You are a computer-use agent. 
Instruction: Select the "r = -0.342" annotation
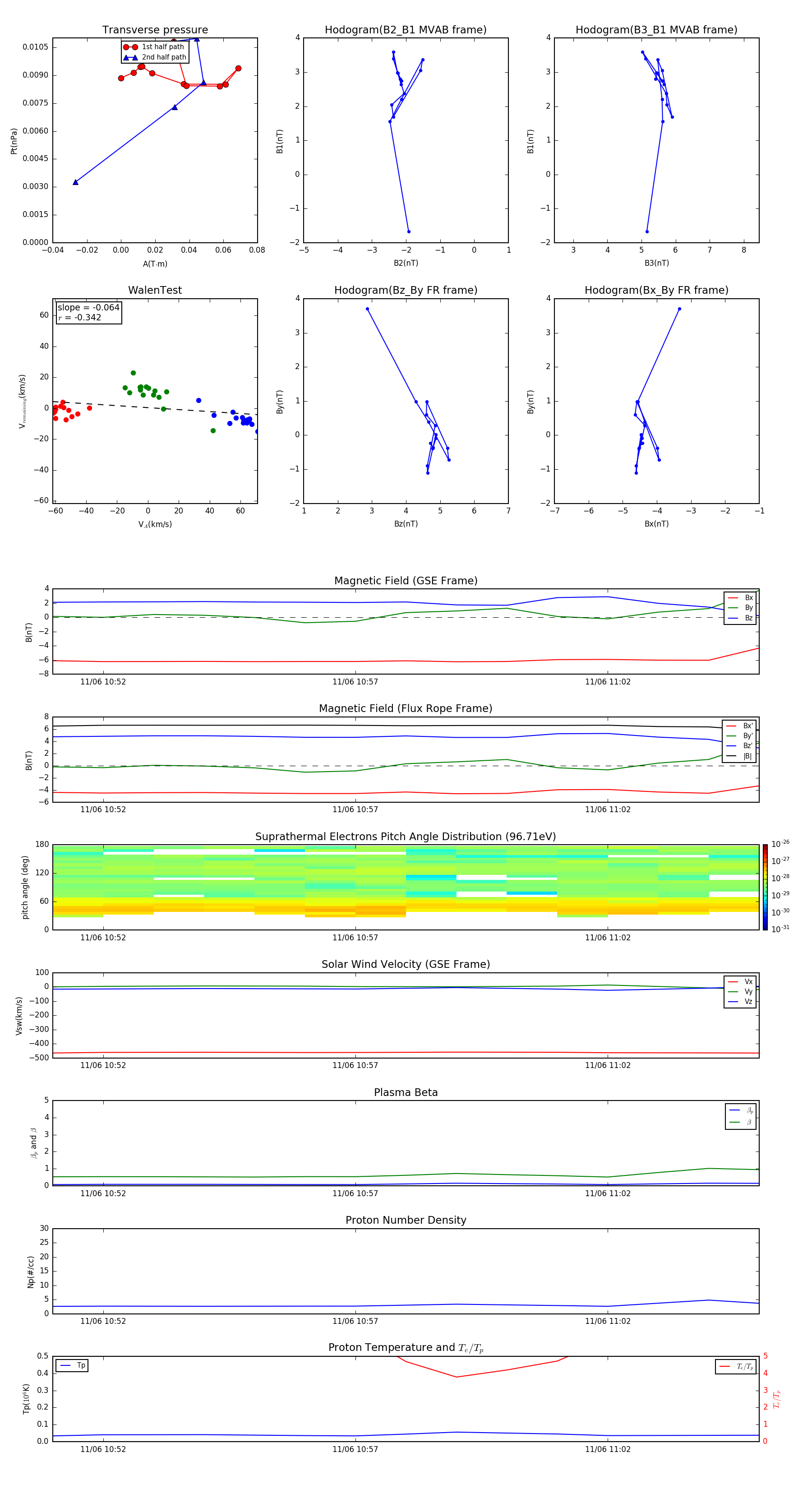(x=80, y=317)
